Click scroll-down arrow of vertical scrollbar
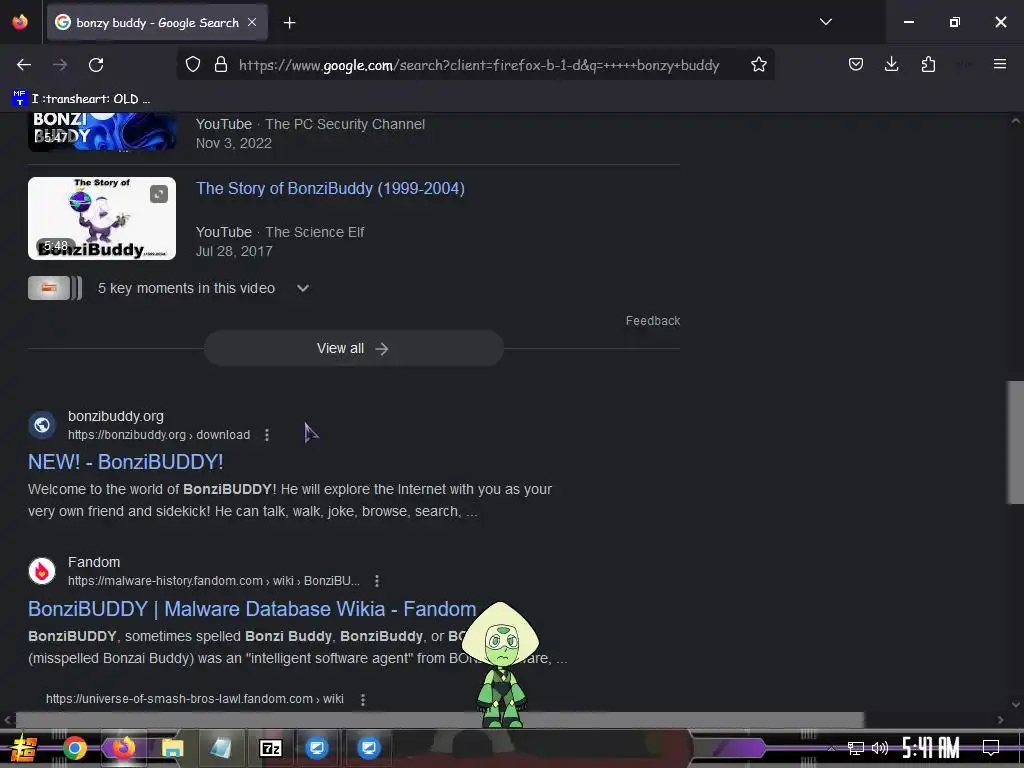The image size is (1024, 768). click(1015, 704)
